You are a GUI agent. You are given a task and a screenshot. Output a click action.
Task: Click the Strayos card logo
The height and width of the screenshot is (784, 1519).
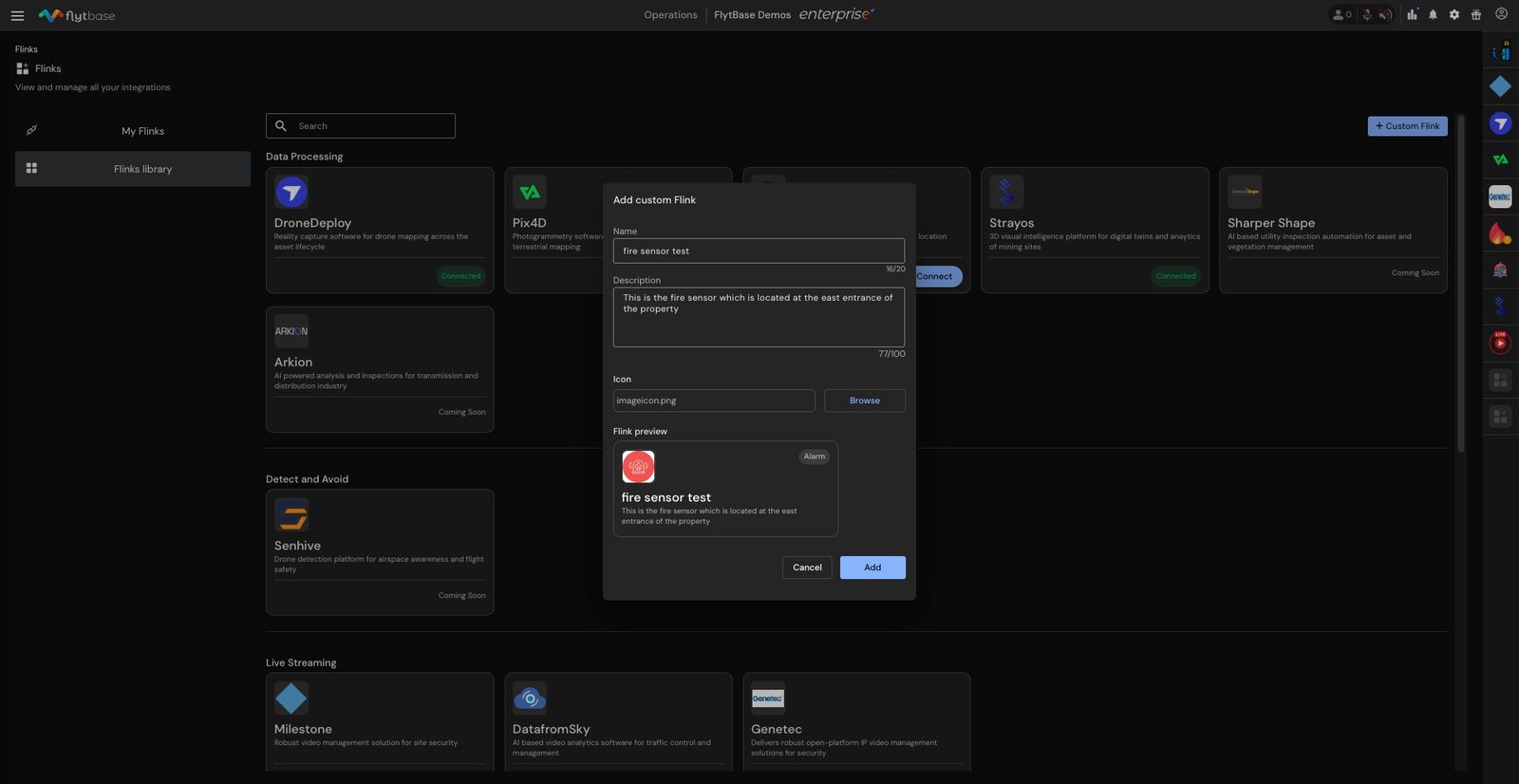(x=1006, y=192)
